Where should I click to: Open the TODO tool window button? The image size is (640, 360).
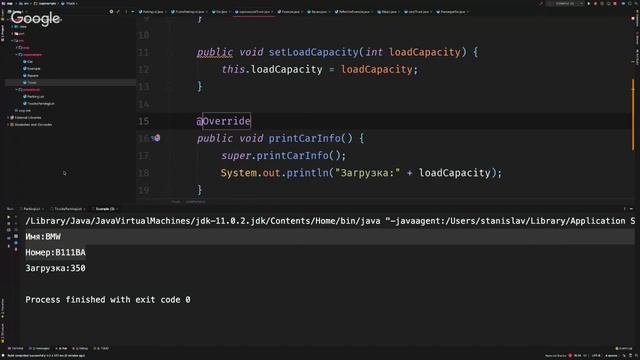click(101, 349)
